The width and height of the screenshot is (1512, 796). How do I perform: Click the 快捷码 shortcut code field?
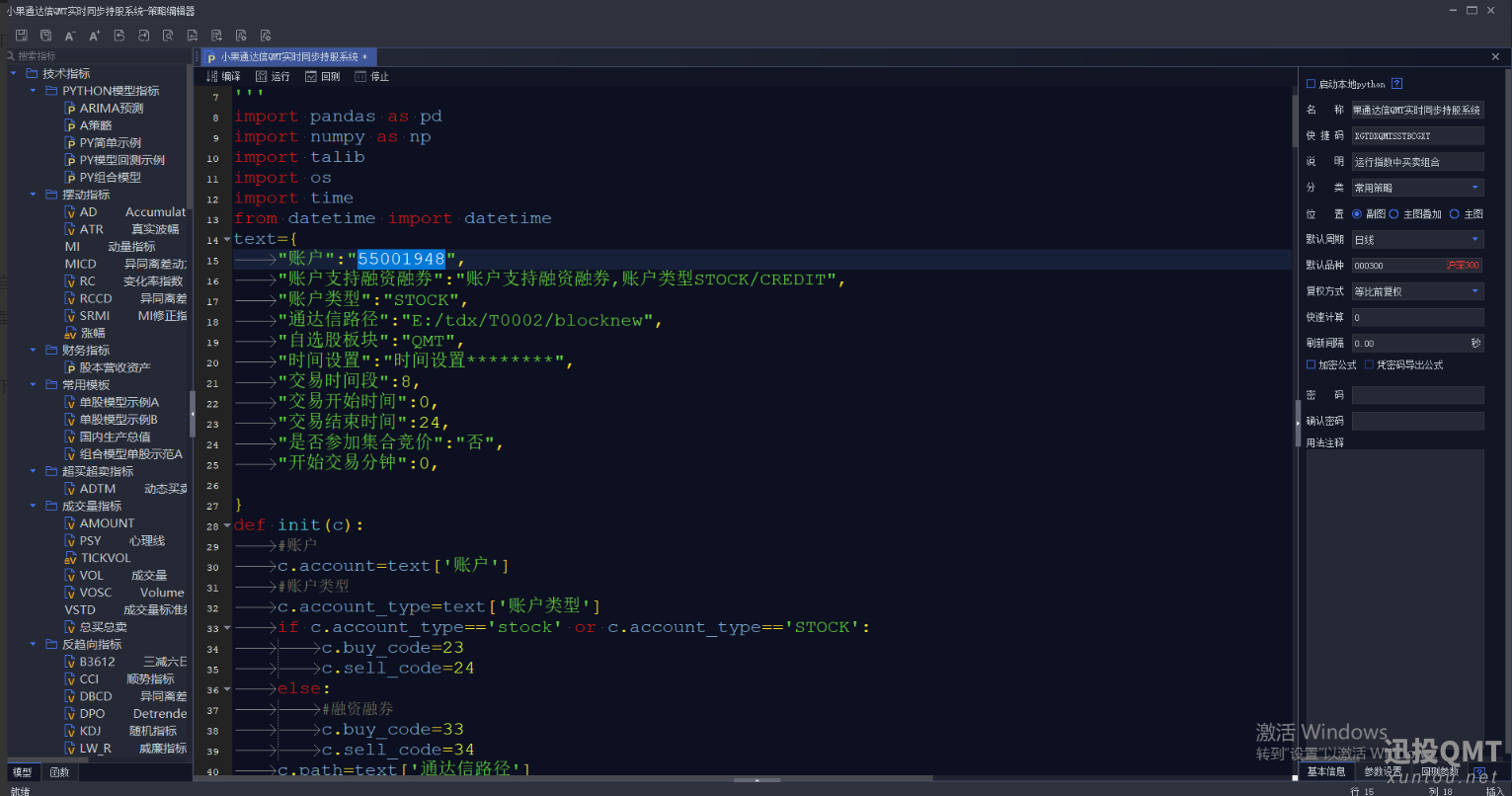pos(1417,135)
